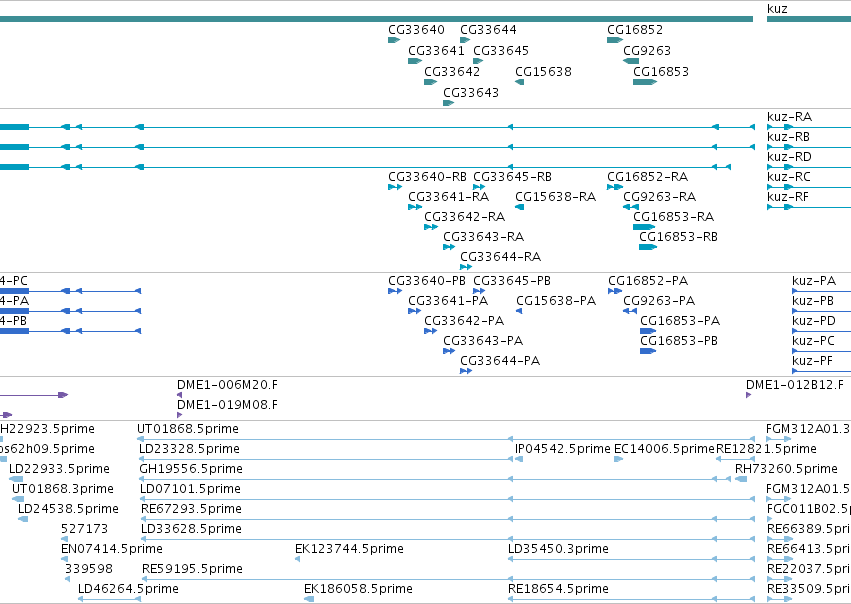The width and height of the screenshot is (851, 604).
Task: Click EST RE59195.5prime
Action: (193, 569)
